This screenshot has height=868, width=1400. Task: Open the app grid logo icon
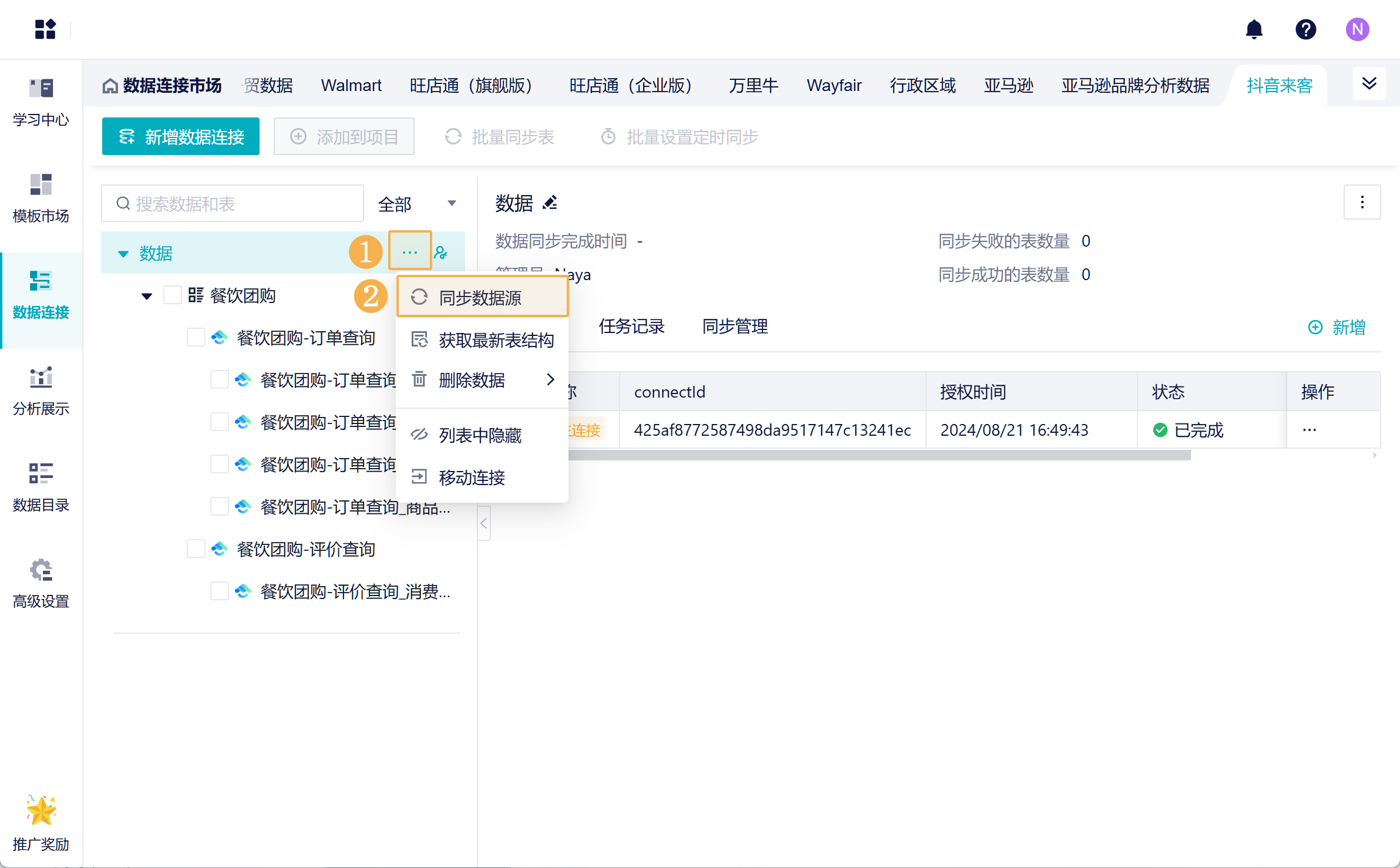pos(45,29)
